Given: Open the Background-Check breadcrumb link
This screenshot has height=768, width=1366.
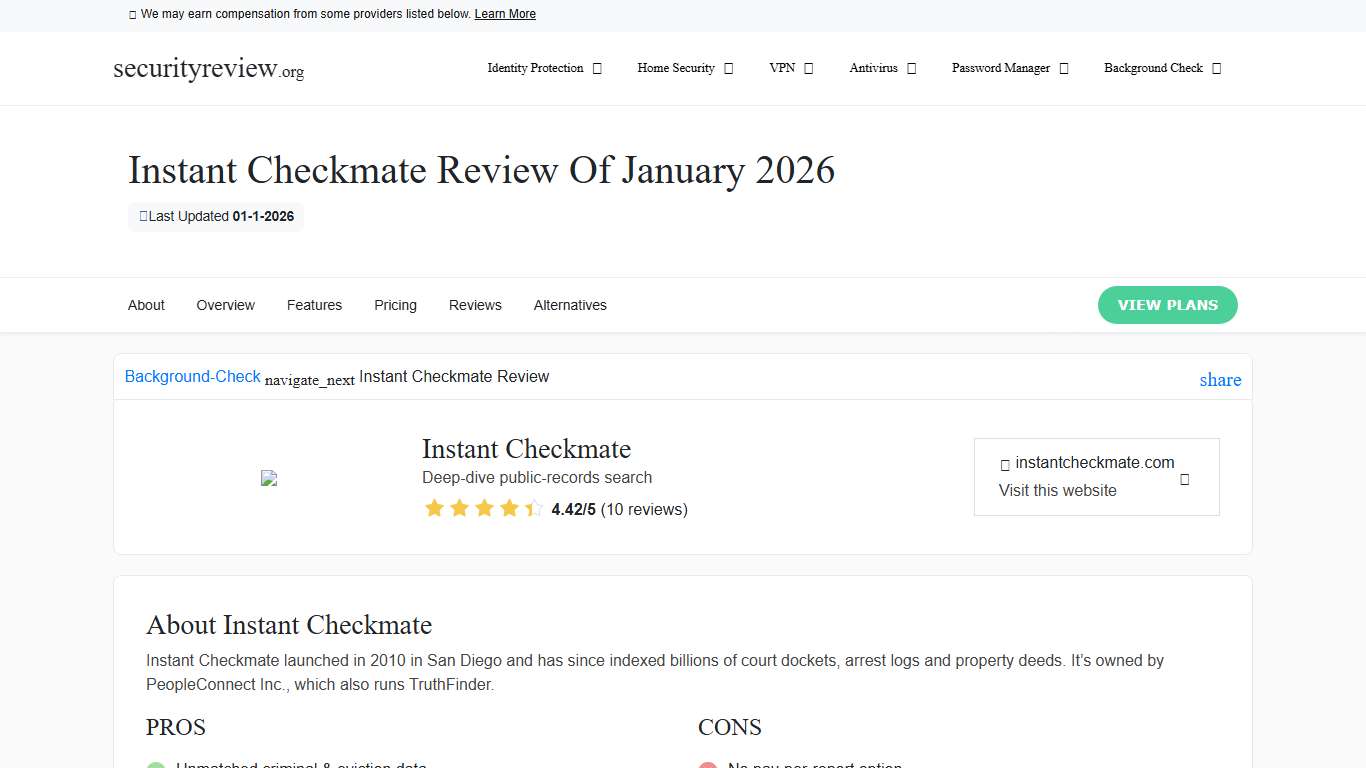Looking at the screenshot, I should click(192, 376).
